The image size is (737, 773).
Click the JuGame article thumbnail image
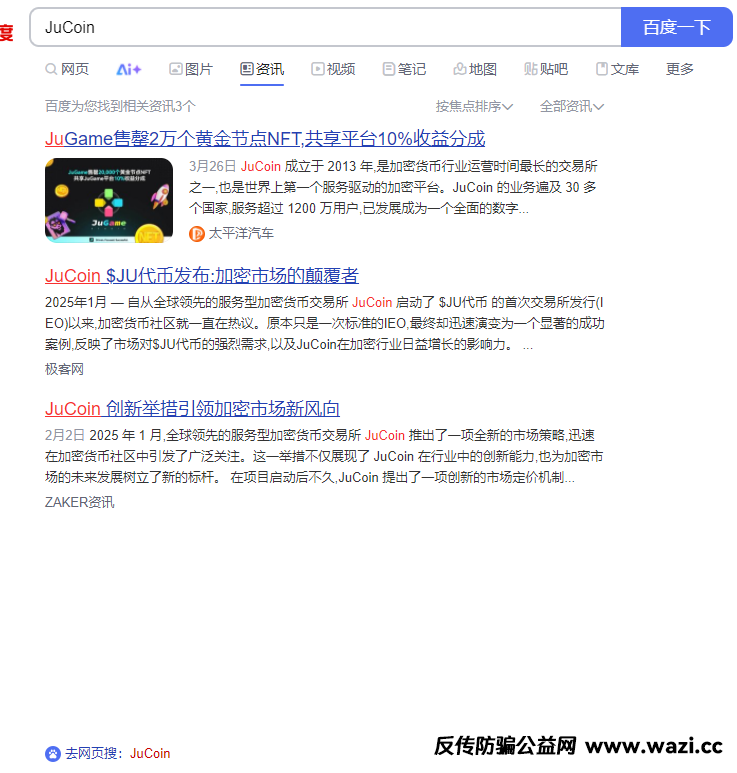click(x=109, y=200)
